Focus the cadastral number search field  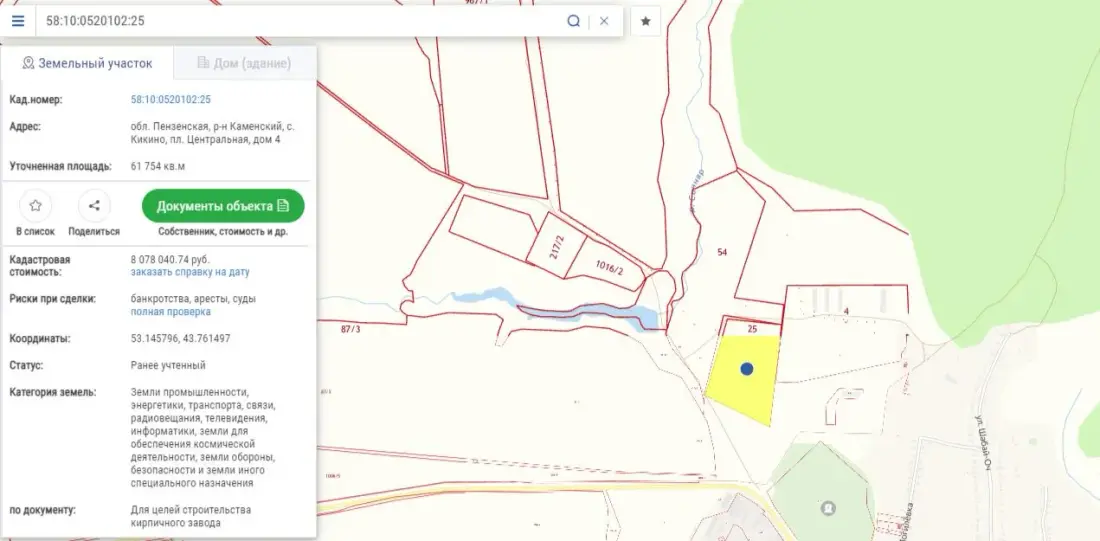302,21
